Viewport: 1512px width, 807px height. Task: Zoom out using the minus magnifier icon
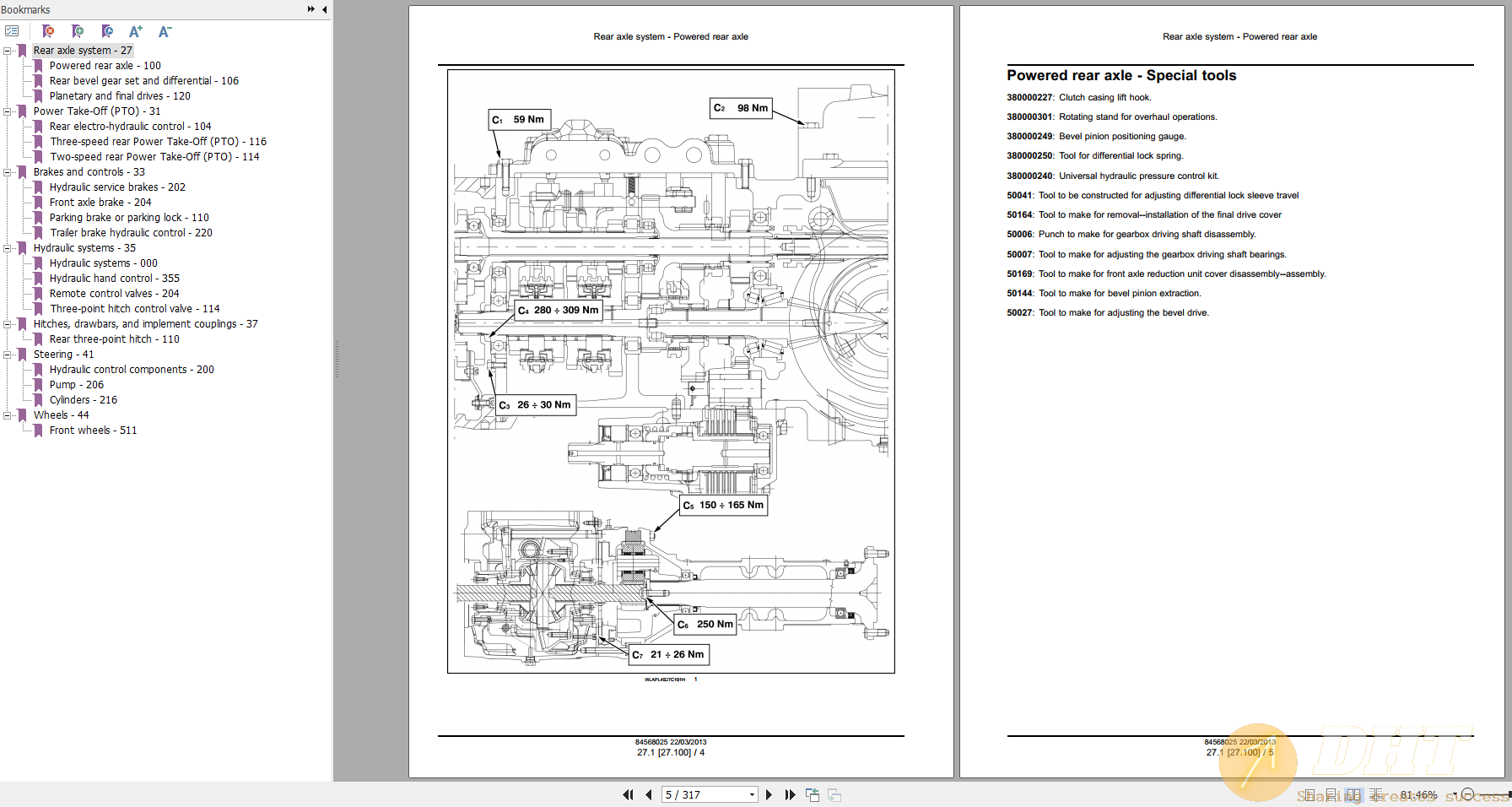1468,794
